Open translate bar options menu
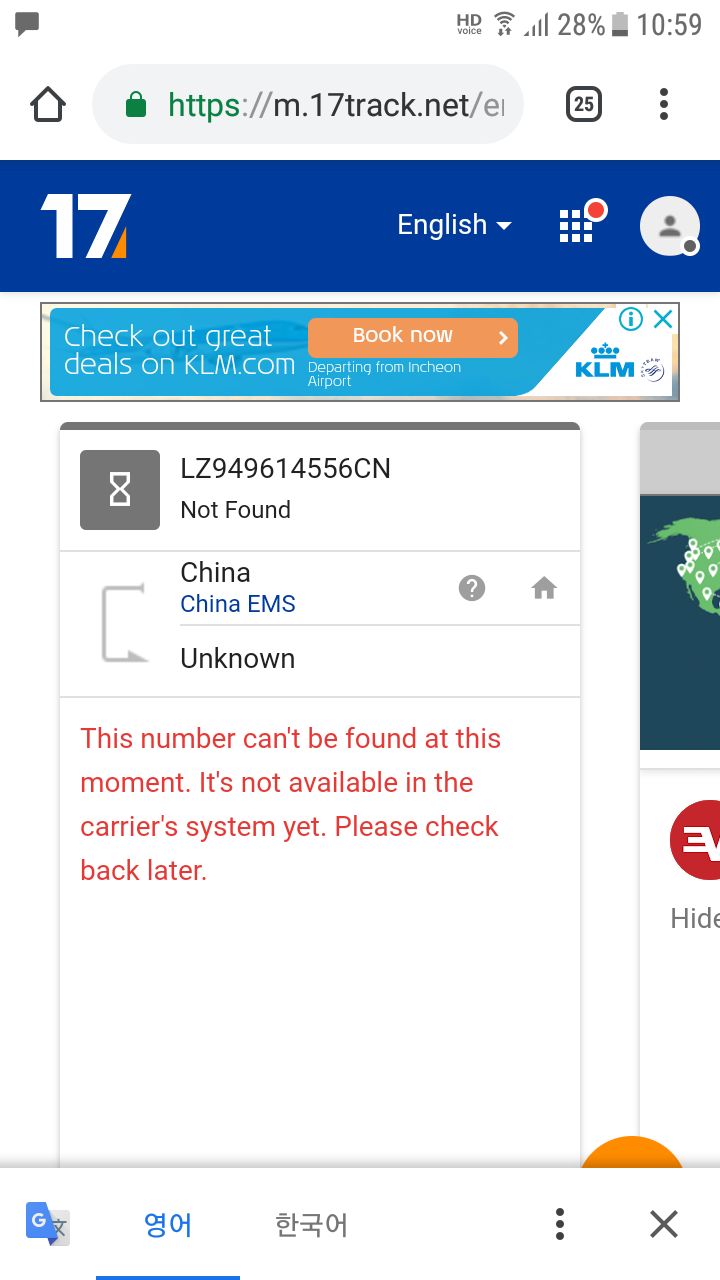Image resolution: width=720 pixels, height=1280 pixels. click(x=560, y=1224)
